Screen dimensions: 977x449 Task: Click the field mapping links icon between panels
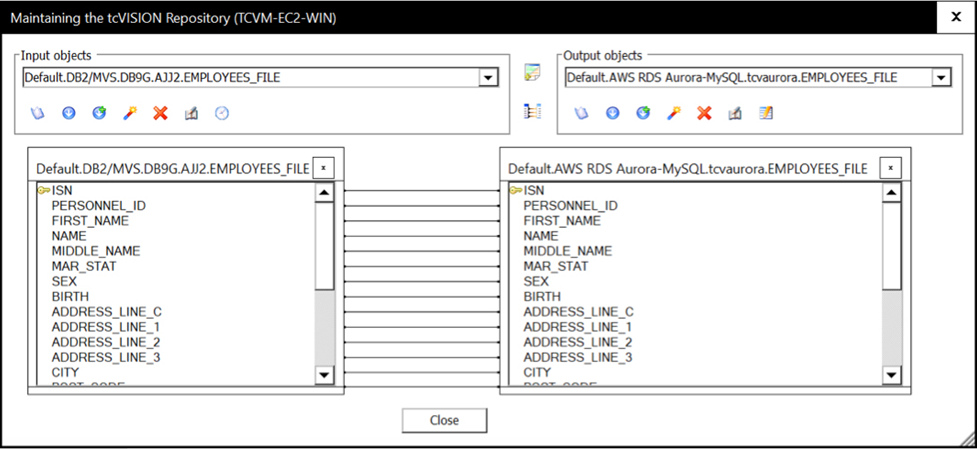coord(532,111)
